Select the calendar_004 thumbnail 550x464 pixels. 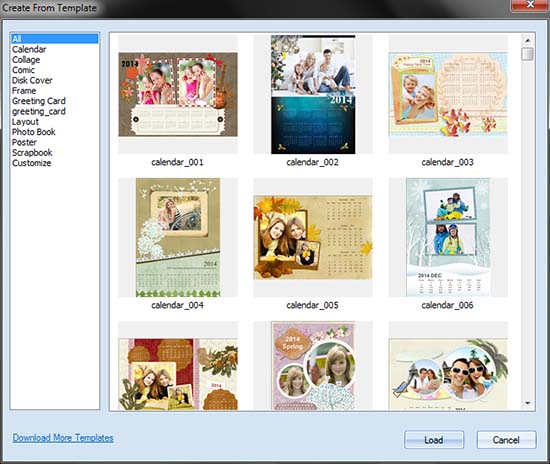(178, 237)
